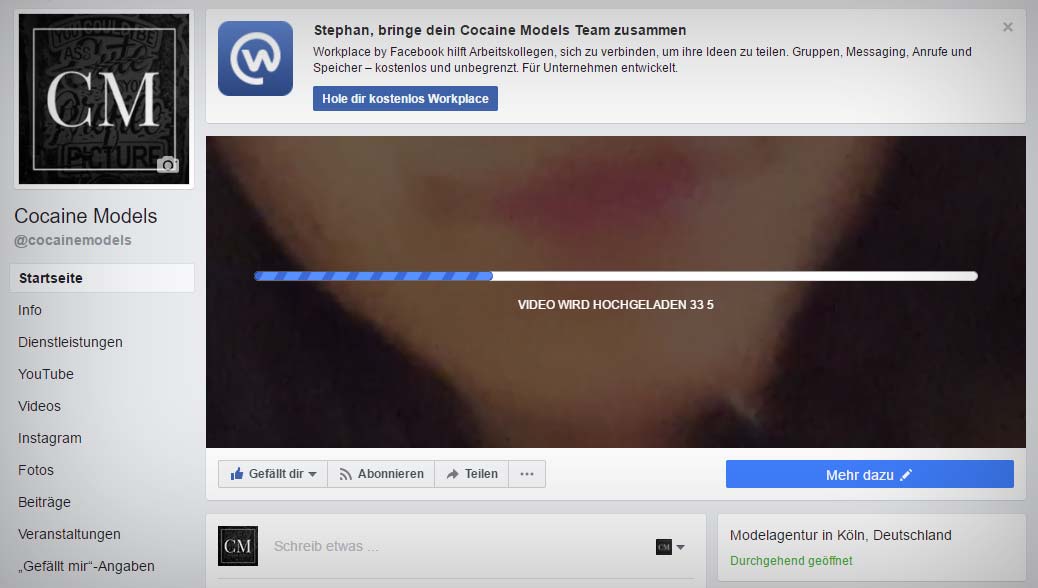
Task: Click the Schreib etwas post field
Action: (x=457, y=546)
